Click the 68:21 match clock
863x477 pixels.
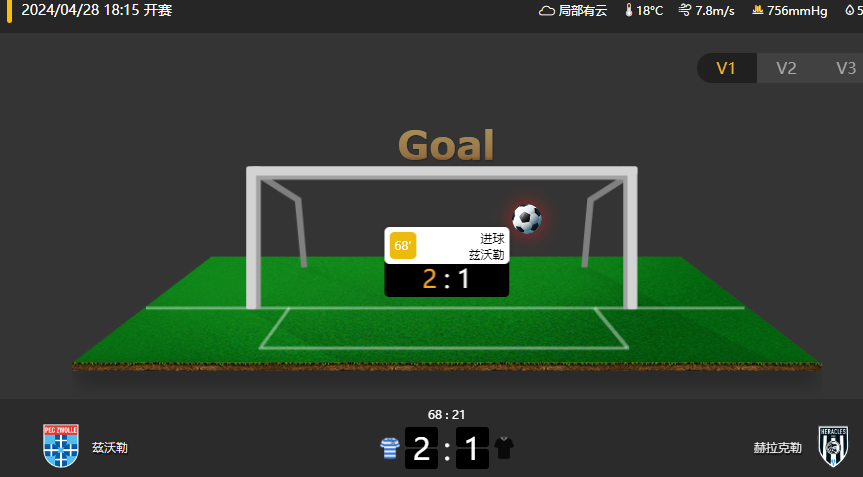[x=446, y=414]
